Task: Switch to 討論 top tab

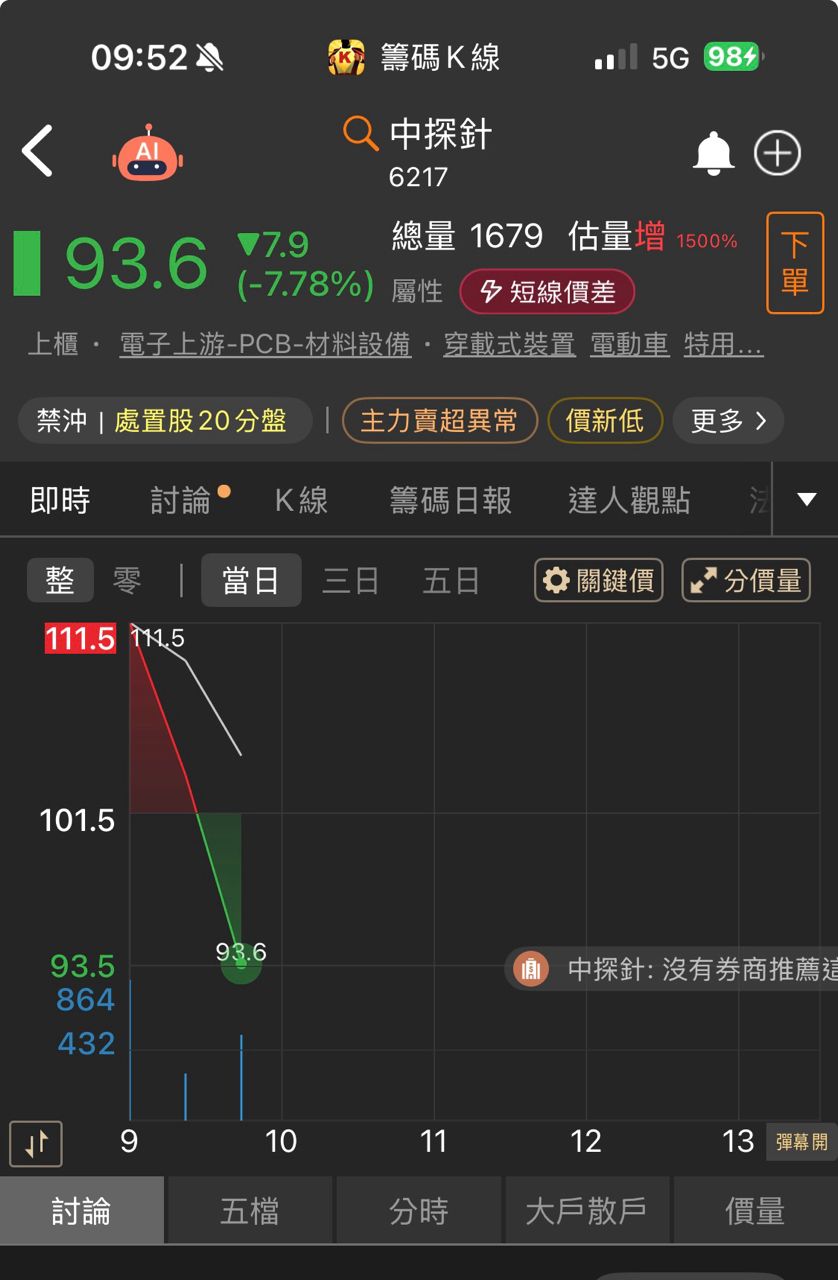Action: point(181,500)
